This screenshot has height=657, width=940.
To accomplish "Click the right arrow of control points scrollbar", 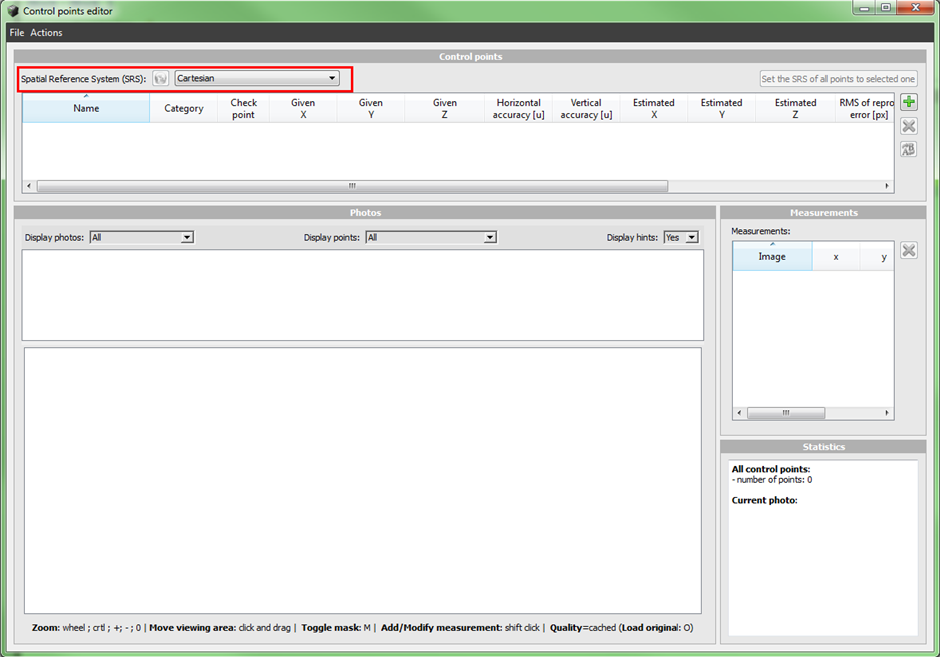I will (x=887, y=186).
